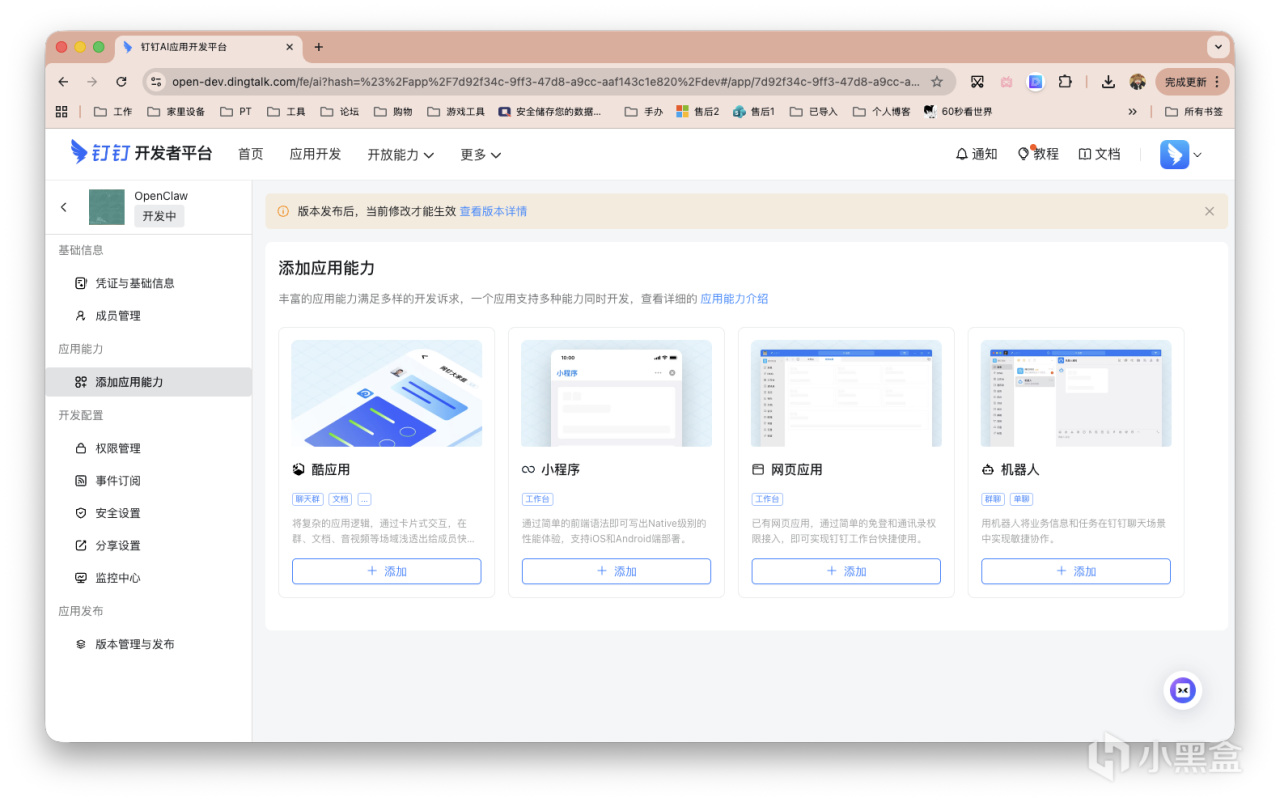Viewport: 1280px width, 802px height.
Task: Open 教程 tutorials
Action: point(1038,154)
